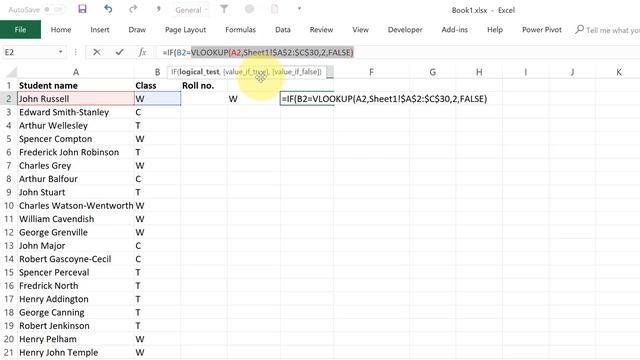Open the Help tab

pos(495,29)
